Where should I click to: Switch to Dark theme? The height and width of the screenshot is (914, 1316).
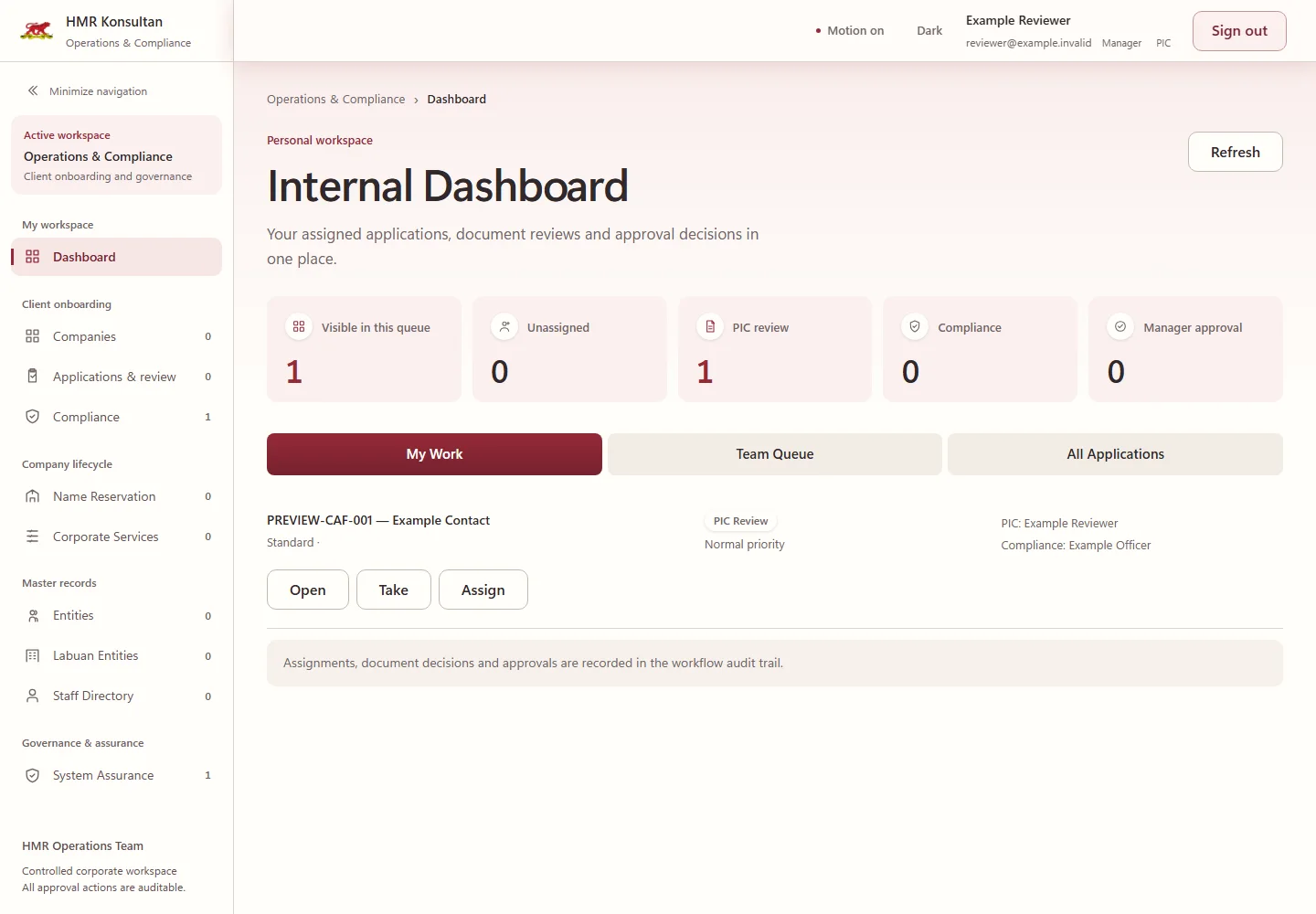click(x=929, y=30)
